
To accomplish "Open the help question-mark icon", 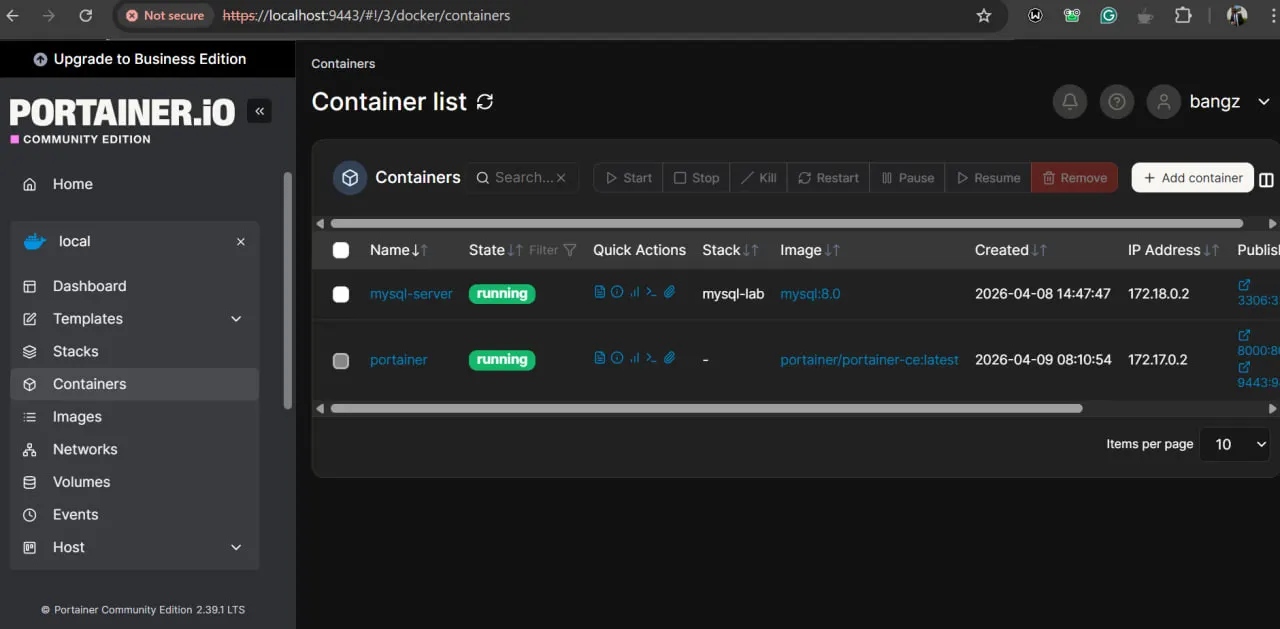I will pyautogui.click(x=1117, y=102).
